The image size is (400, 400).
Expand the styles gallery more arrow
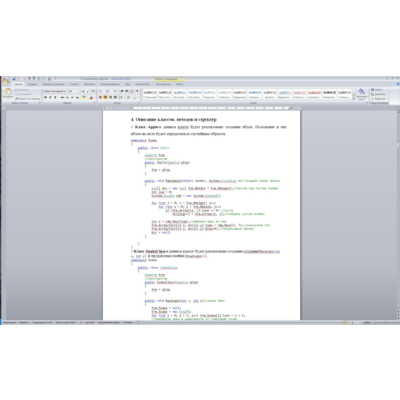[x=354, y=99]
